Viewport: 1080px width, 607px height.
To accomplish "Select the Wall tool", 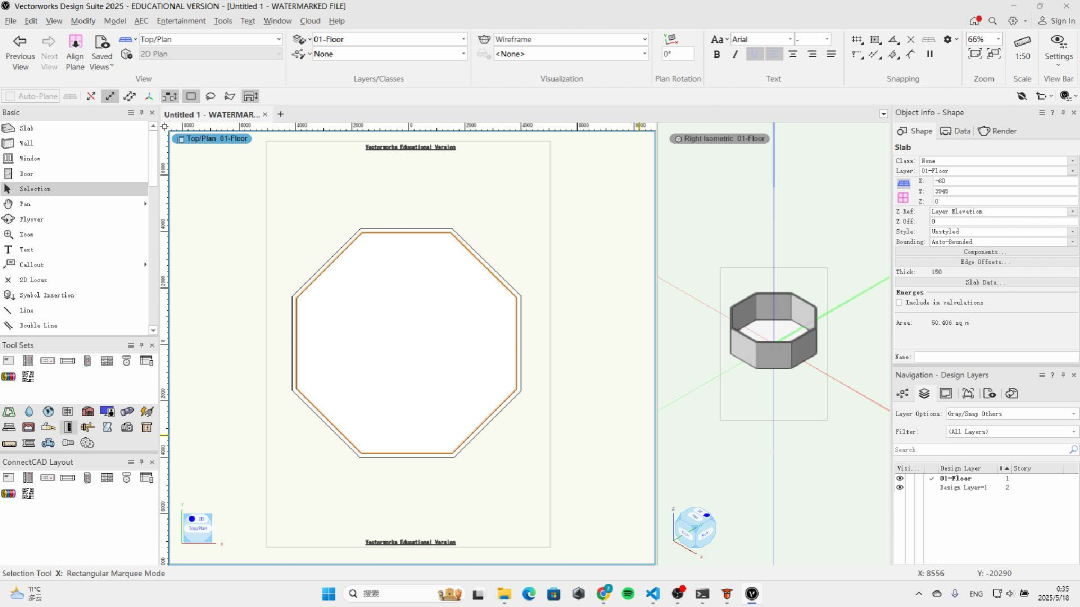I will (26, 143).
